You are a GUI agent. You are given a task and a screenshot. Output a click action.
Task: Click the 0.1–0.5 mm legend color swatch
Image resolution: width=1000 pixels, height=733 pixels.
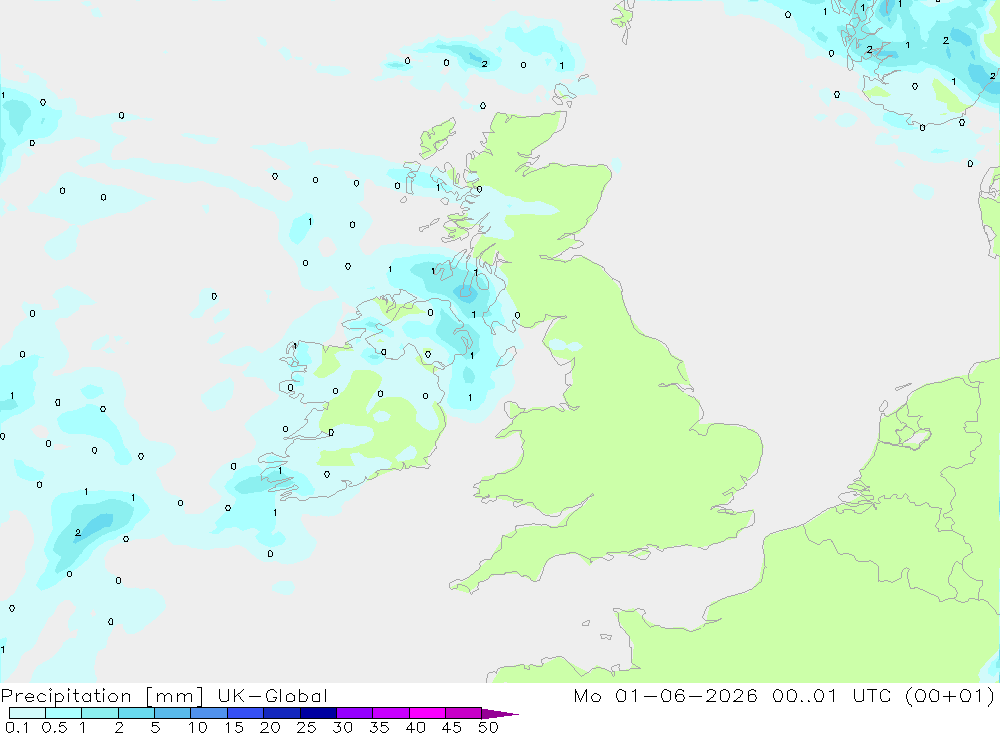[27, 713]
